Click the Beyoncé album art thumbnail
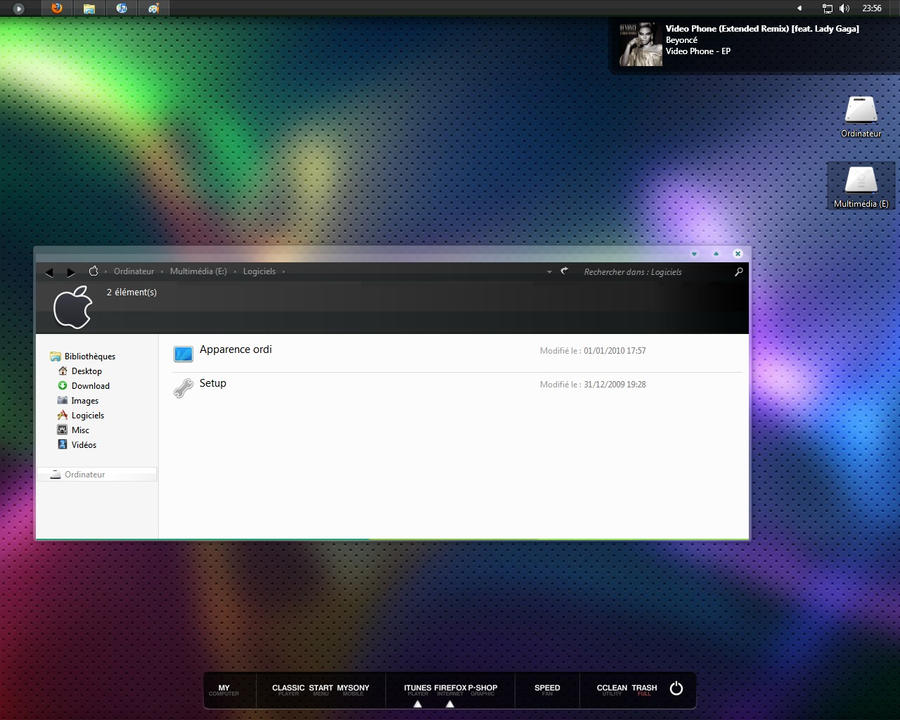 tap(640, 44)
